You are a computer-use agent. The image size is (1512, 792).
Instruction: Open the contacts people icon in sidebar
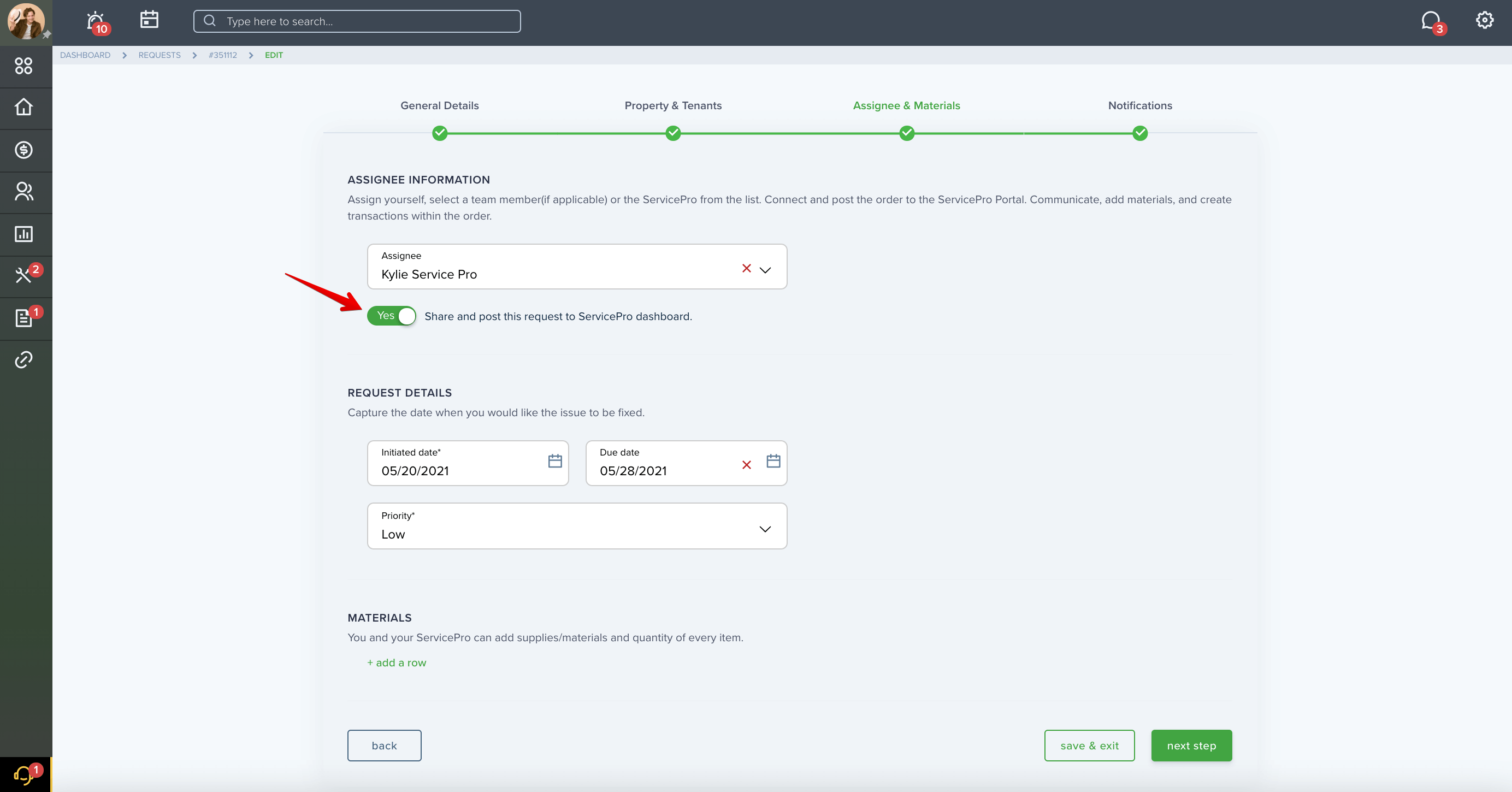pos(23,191)
